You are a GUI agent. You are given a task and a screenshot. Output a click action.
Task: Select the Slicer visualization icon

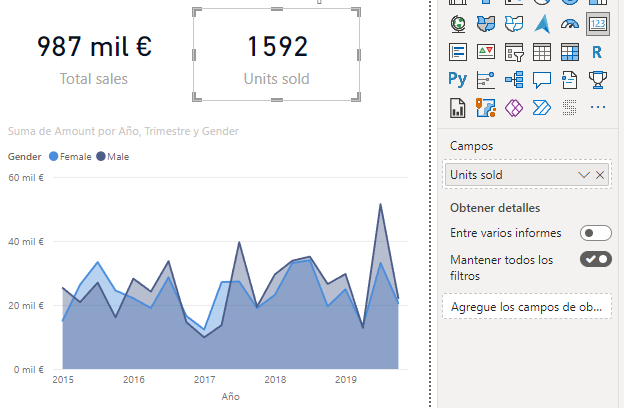[x=514, y=51]
